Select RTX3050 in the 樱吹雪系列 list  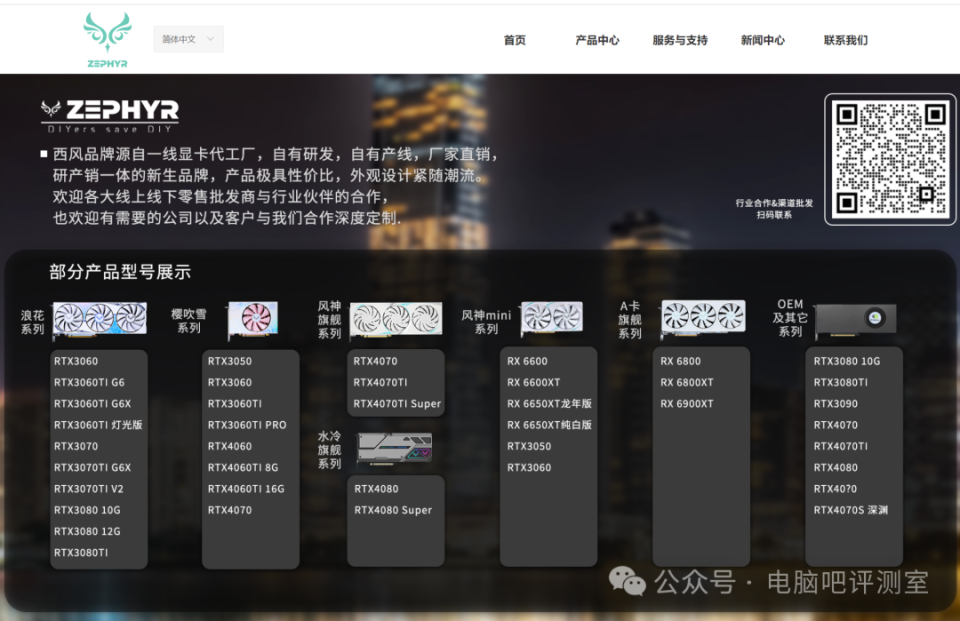click(x=230, y=361)
